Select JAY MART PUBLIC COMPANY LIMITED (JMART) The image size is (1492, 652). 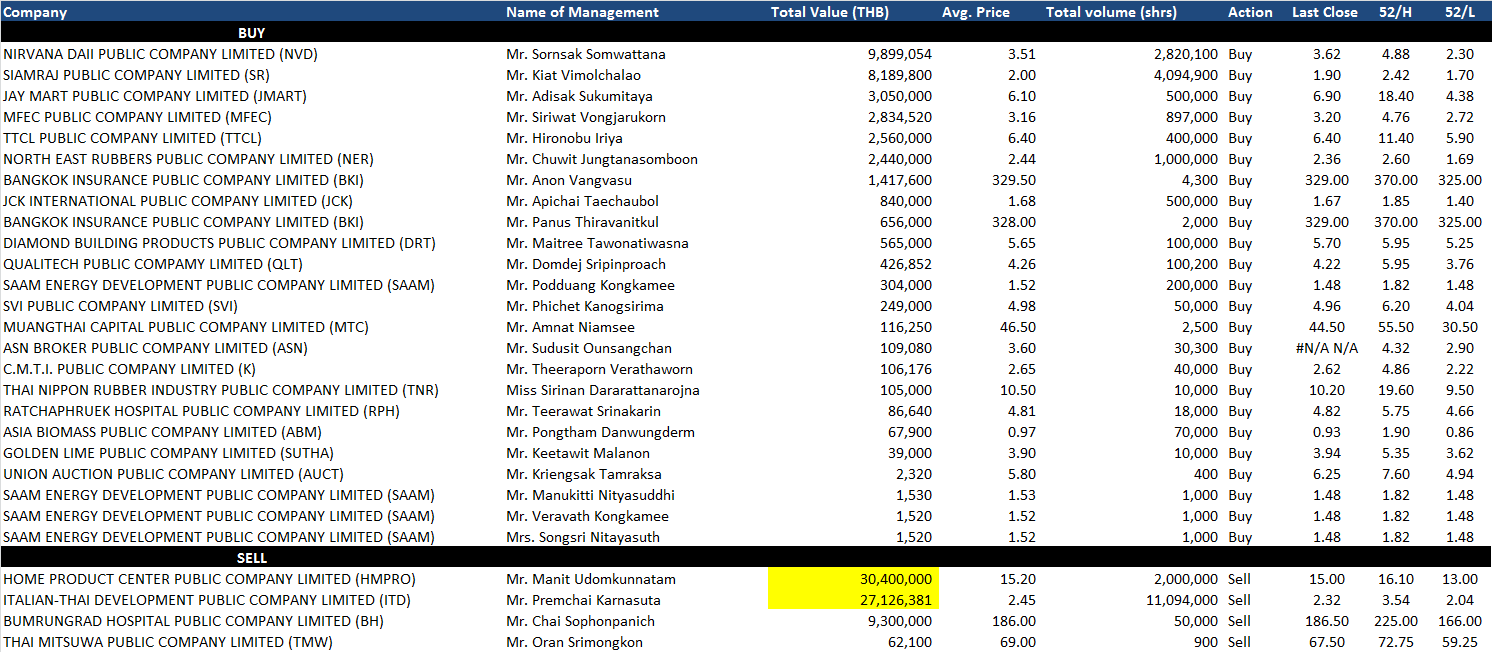point(155,96)
